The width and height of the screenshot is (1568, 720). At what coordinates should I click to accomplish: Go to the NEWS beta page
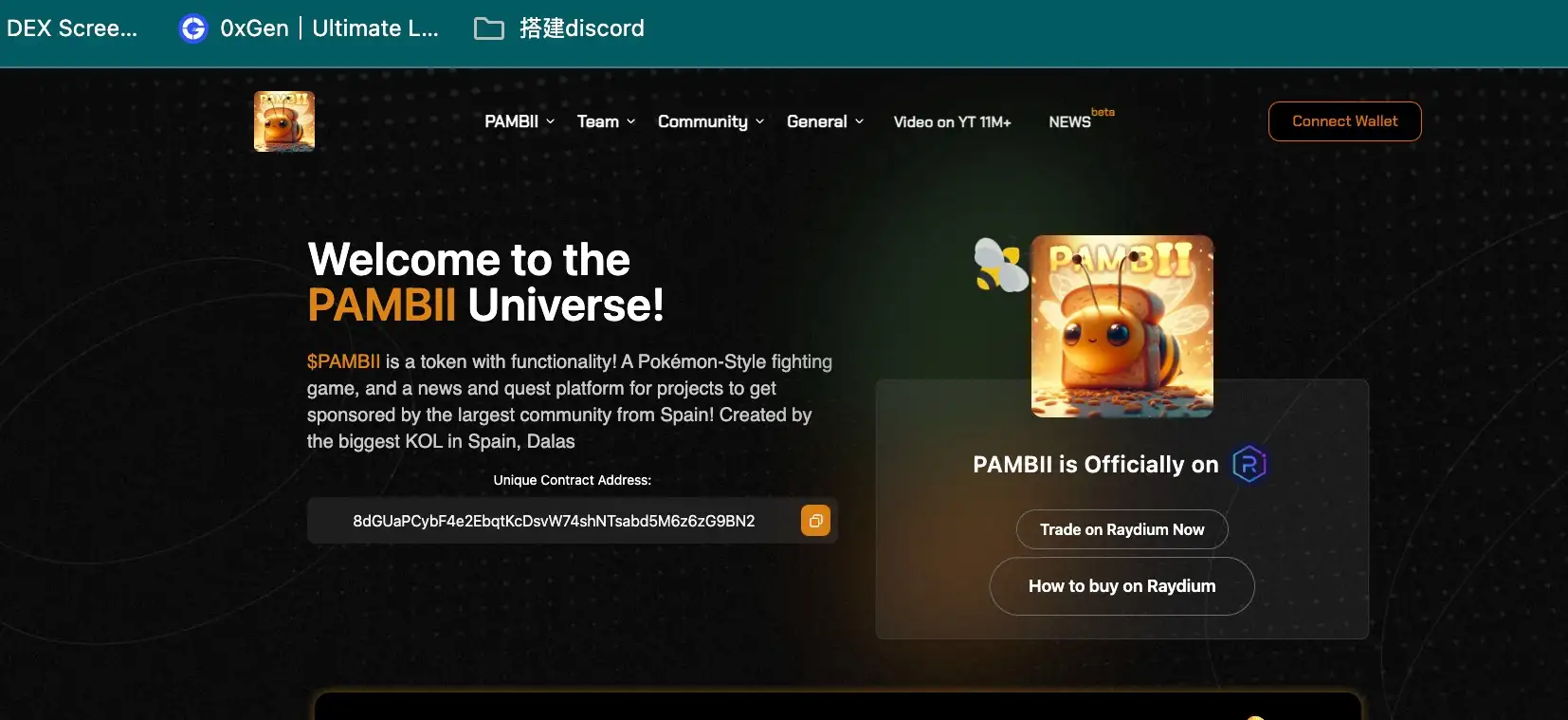(x=1070, y=121)
